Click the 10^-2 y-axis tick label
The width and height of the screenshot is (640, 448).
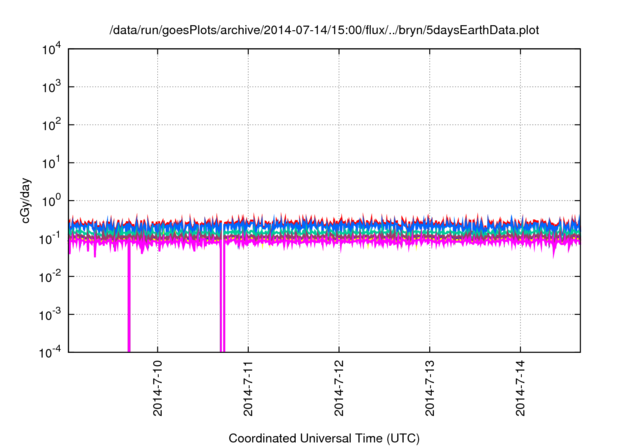tap(51, 277)
